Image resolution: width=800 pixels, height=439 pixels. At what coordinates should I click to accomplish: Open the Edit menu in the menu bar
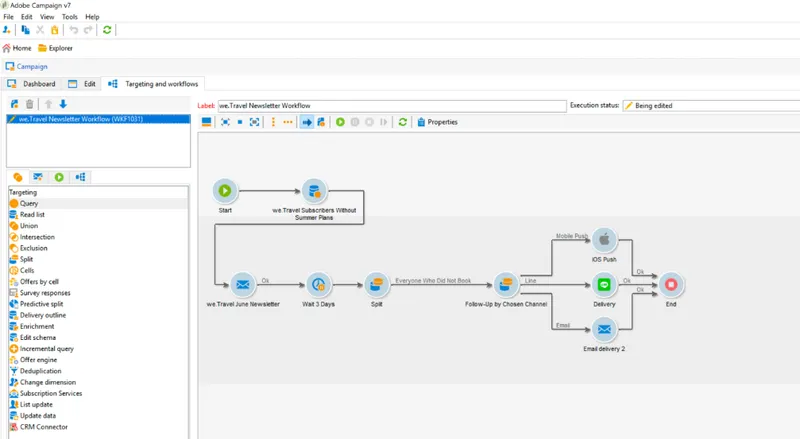(27, 17)
